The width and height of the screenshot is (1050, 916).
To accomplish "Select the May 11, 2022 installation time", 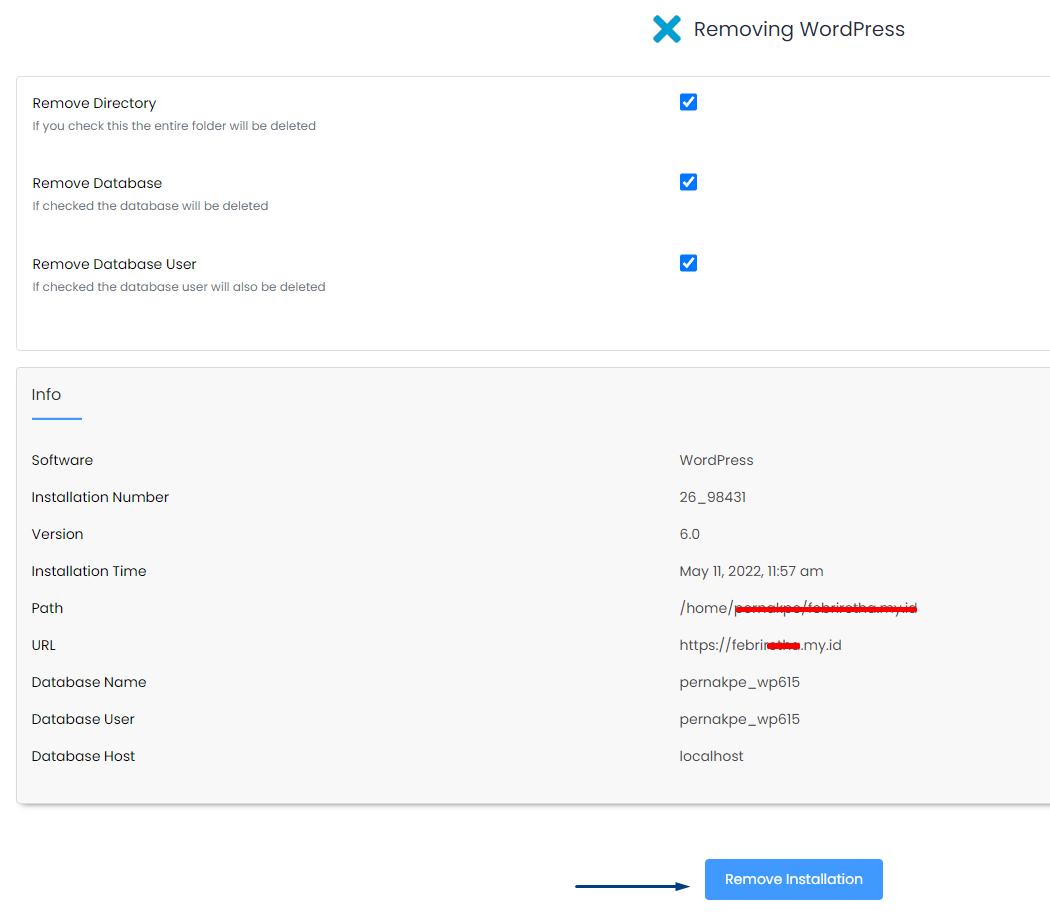I will 751,571.
